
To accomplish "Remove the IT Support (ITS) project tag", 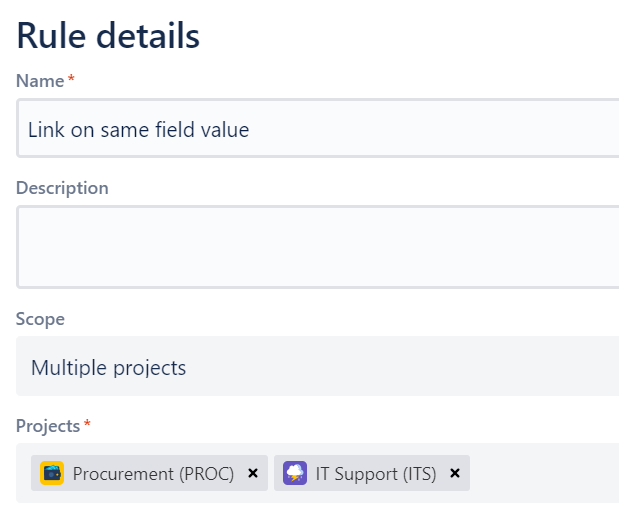I will coord(455,473).
